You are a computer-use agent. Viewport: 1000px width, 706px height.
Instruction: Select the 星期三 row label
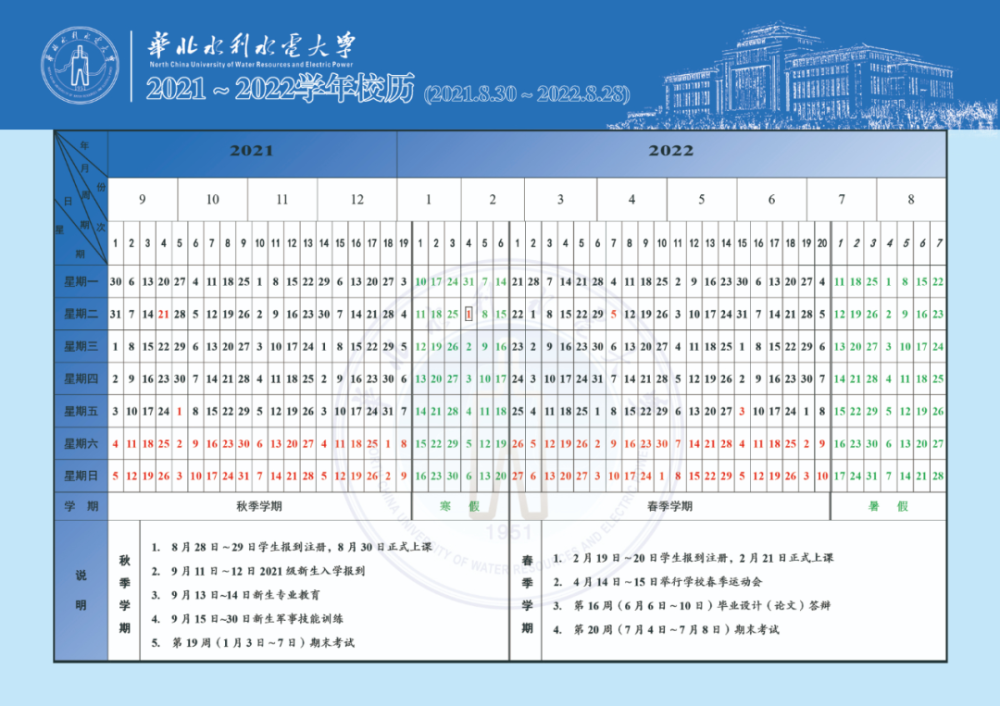click(81, 346)
